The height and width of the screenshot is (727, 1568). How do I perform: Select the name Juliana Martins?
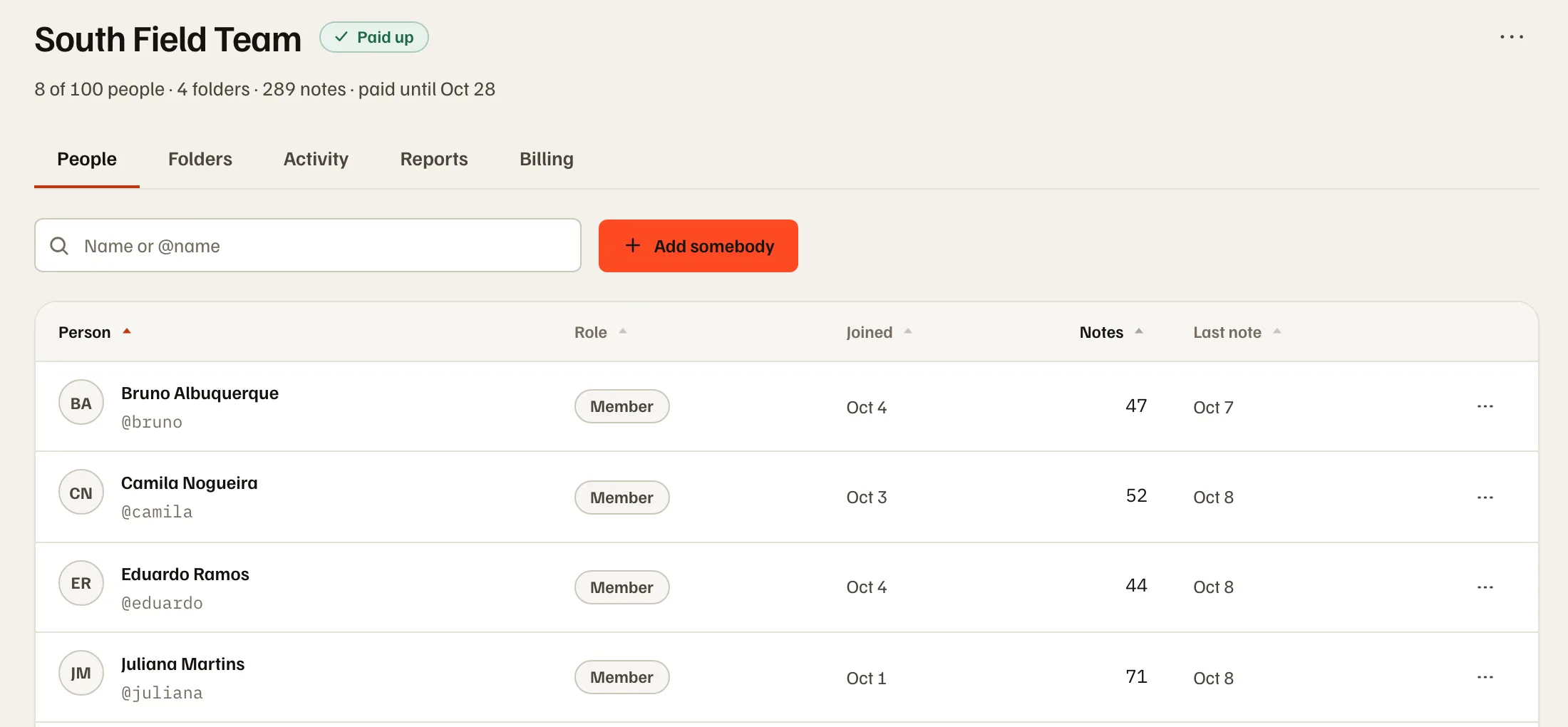click(x=182, y=664)
